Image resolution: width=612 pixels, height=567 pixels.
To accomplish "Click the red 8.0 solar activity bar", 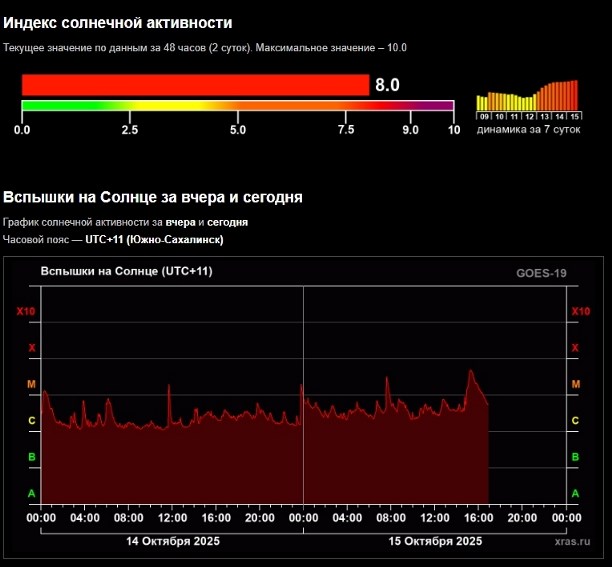I will pos(195,85).
